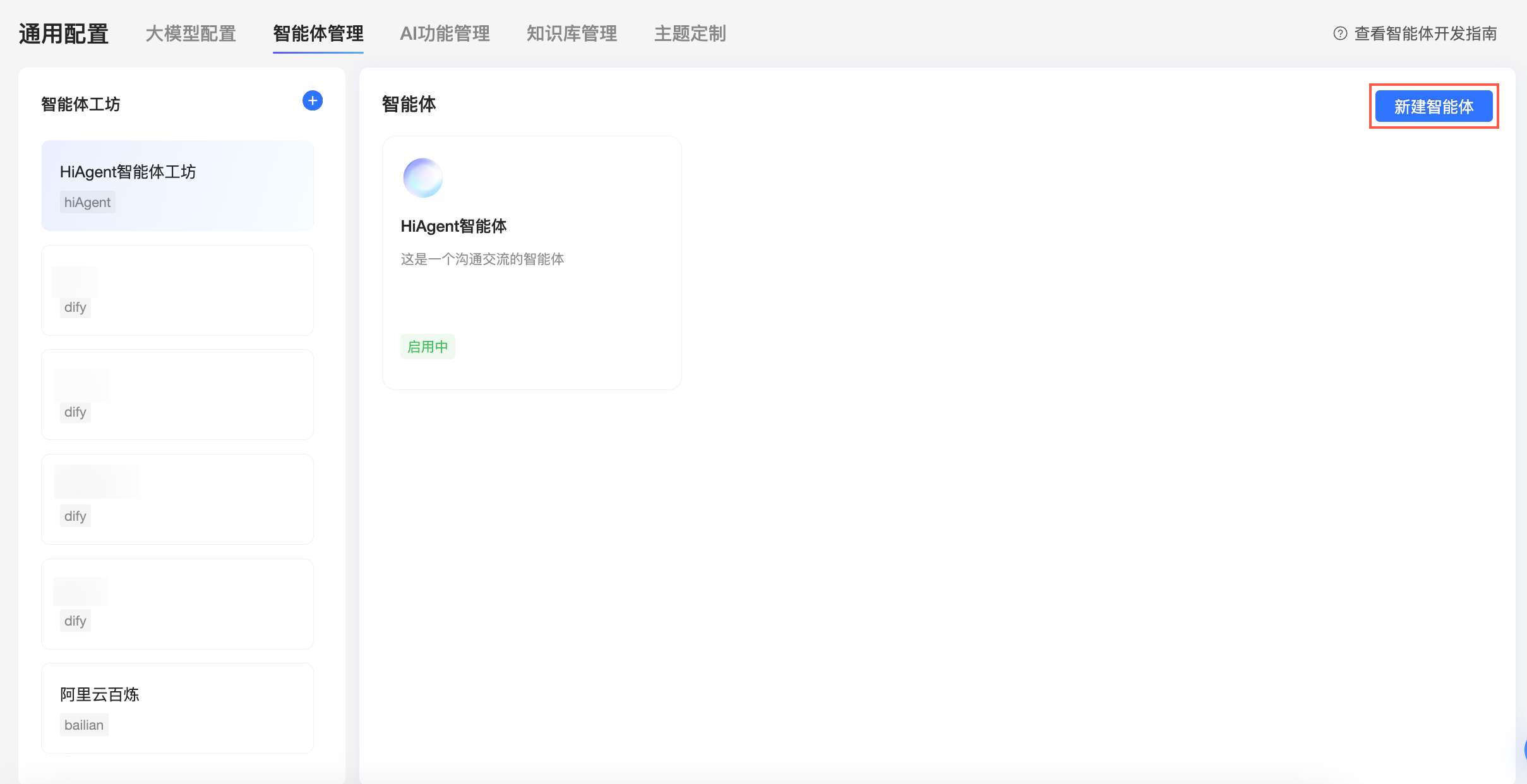
Task: Click the 新建智能体 button
Action: tap(1434, 107)
